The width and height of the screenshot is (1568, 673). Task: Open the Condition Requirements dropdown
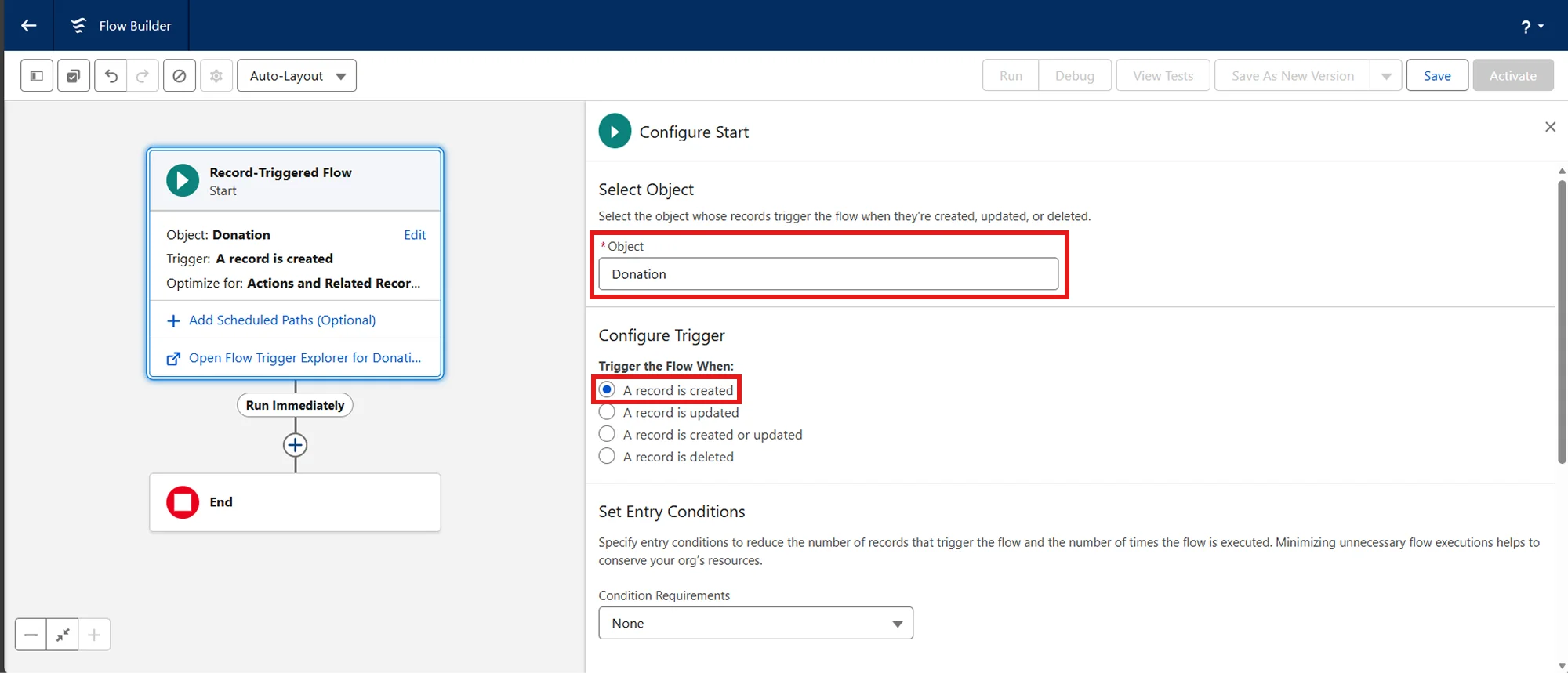pos(756,624)
